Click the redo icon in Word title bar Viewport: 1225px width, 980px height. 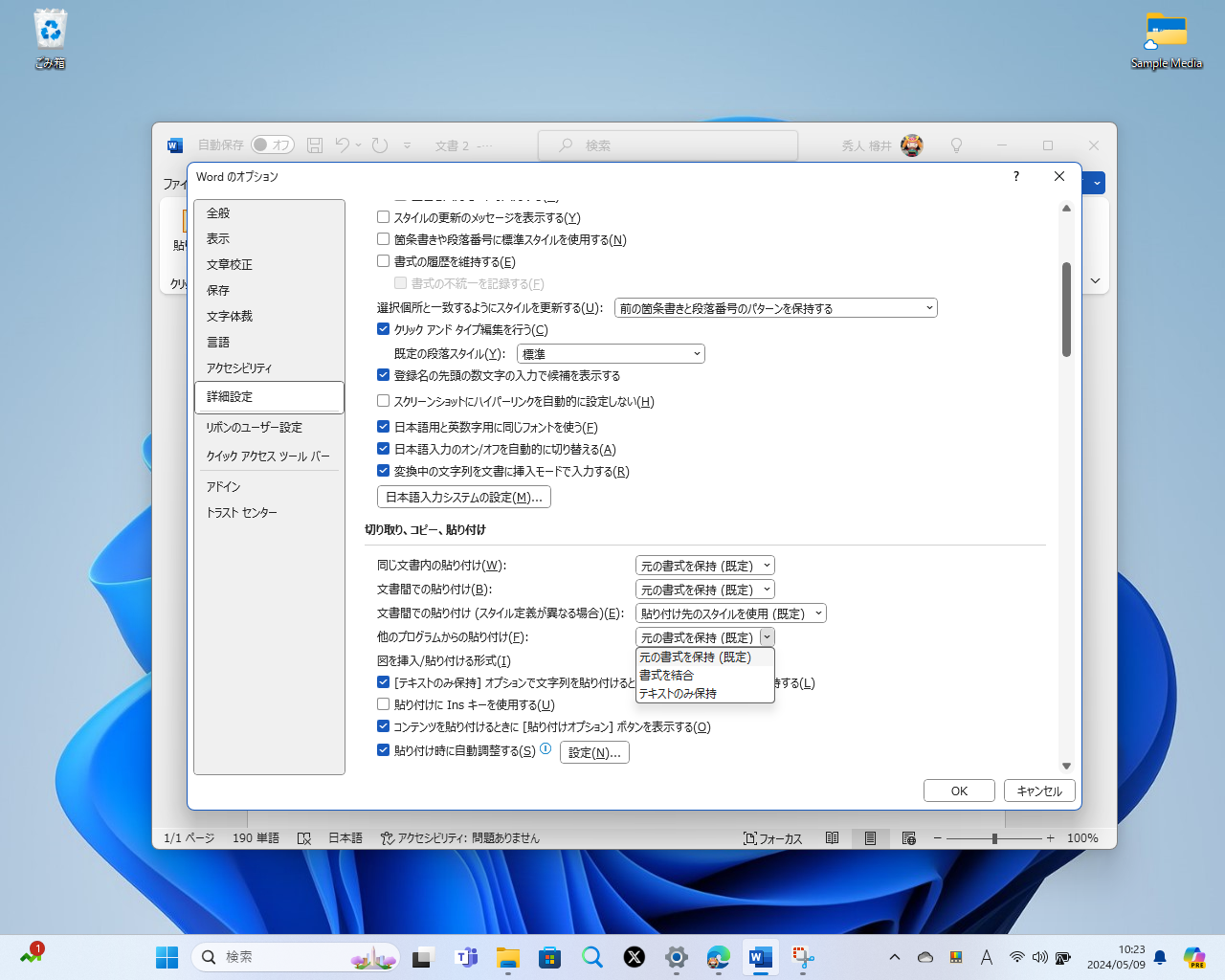(380, 145)
